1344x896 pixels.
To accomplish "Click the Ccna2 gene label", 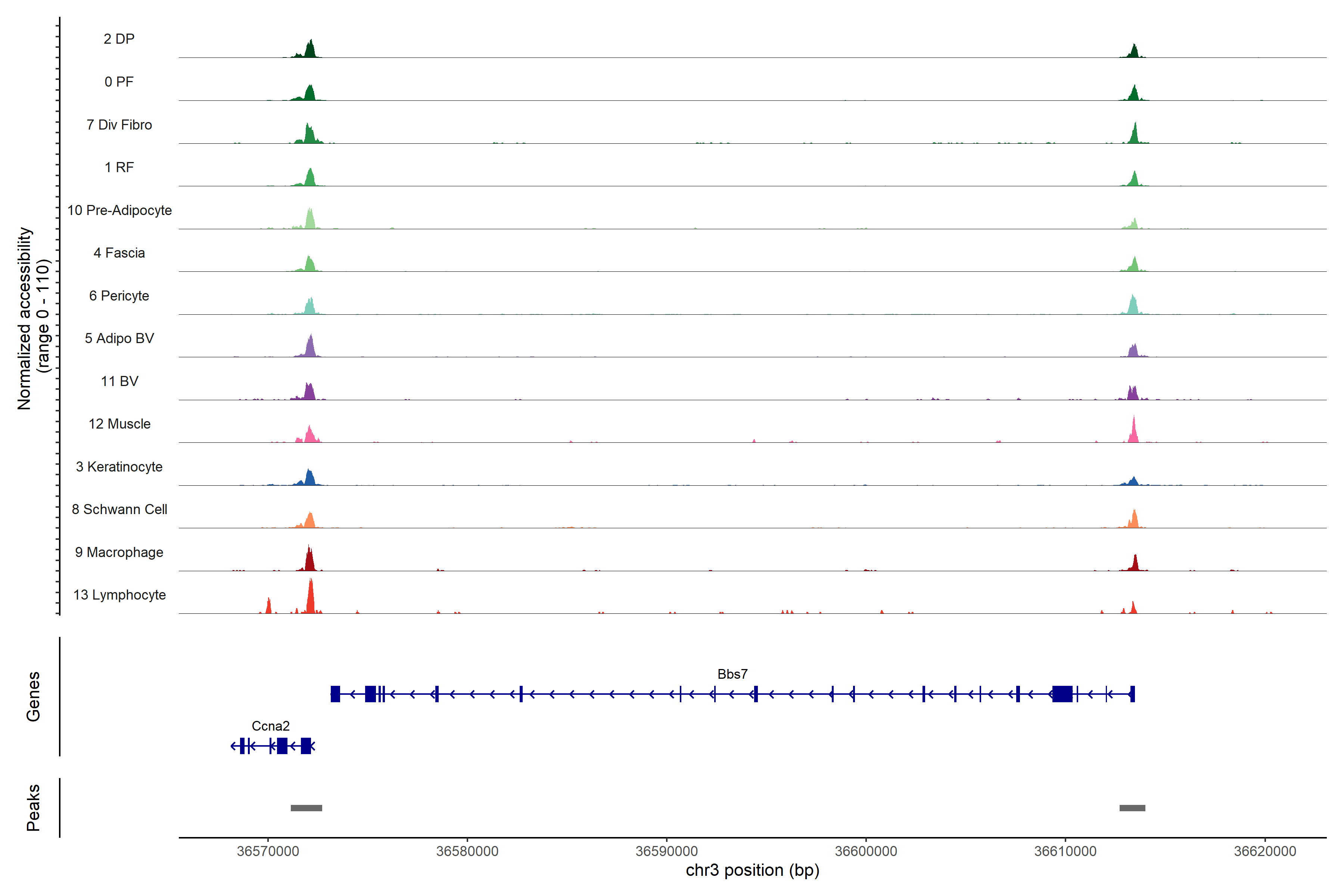I will click(x=270, y=726).
